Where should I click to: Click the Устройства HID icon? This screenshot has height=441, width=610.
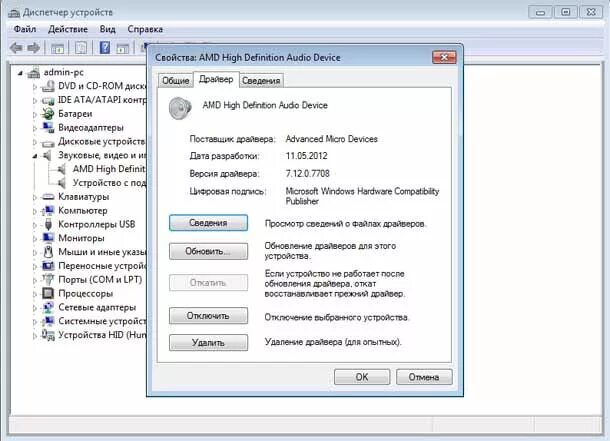pyautogui.click(x=48, y=335)
